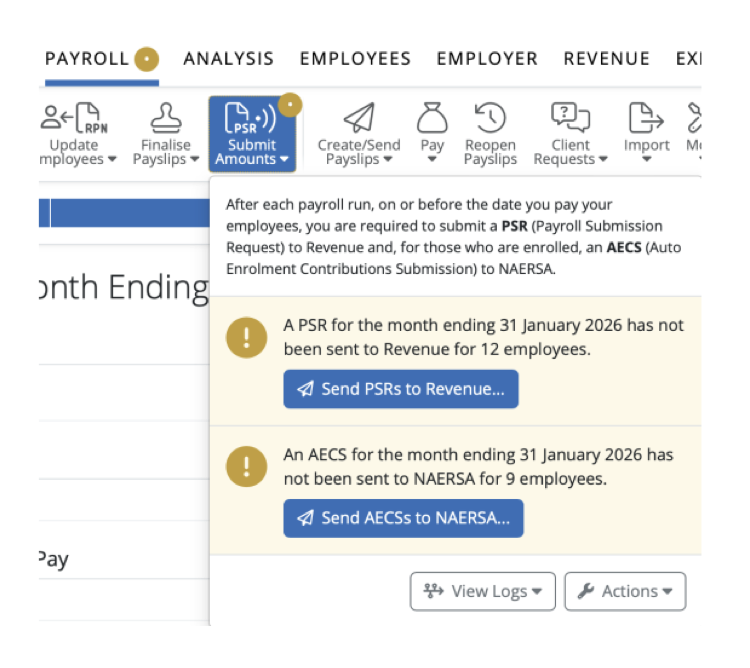Click the gold badge on Submit Amounts
The image size is (750, 668).
(x=290, y=105)
